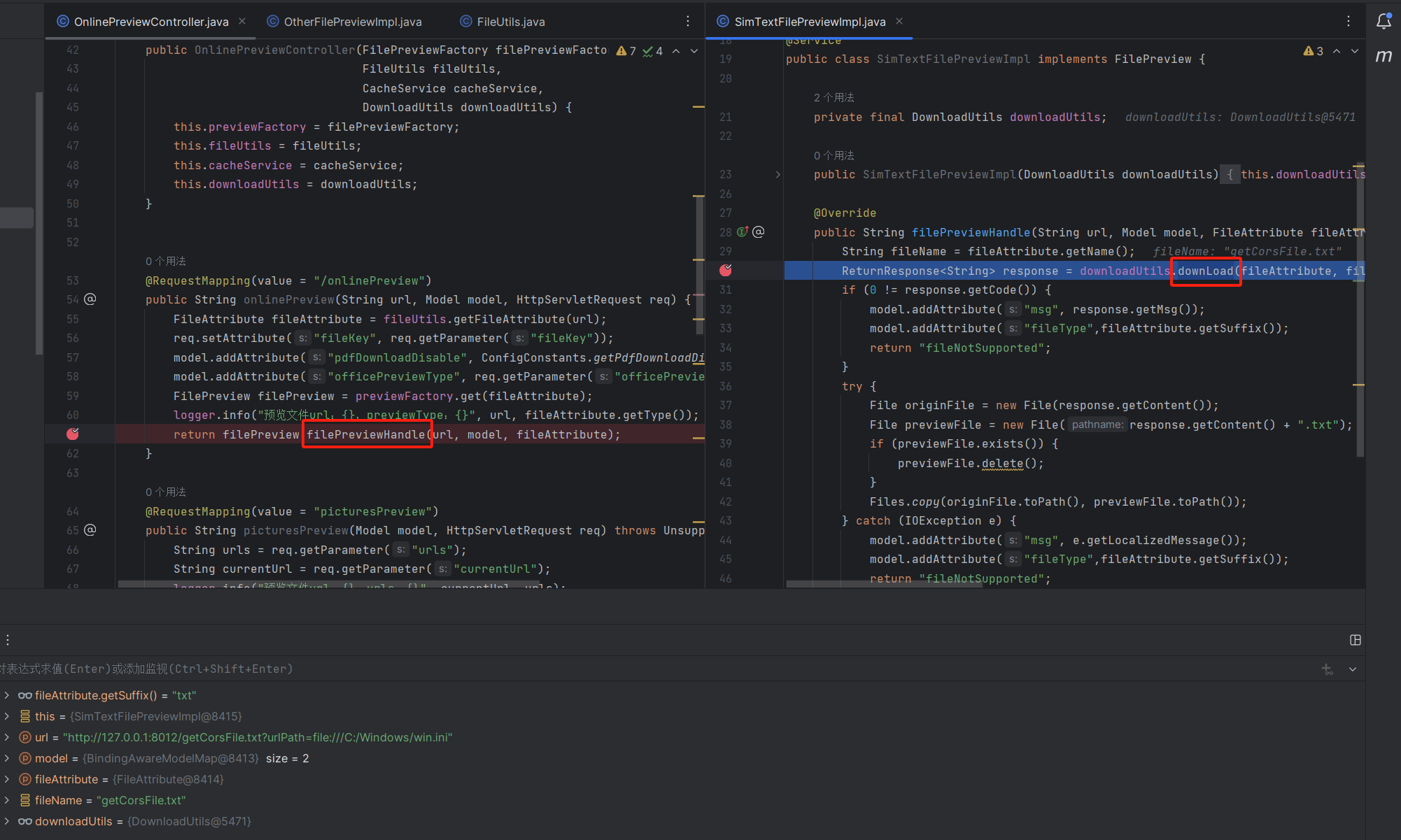Screen dimensions: 1401x840
Task: Go to next highlighted error in right editor
Action: (1355, 51)
